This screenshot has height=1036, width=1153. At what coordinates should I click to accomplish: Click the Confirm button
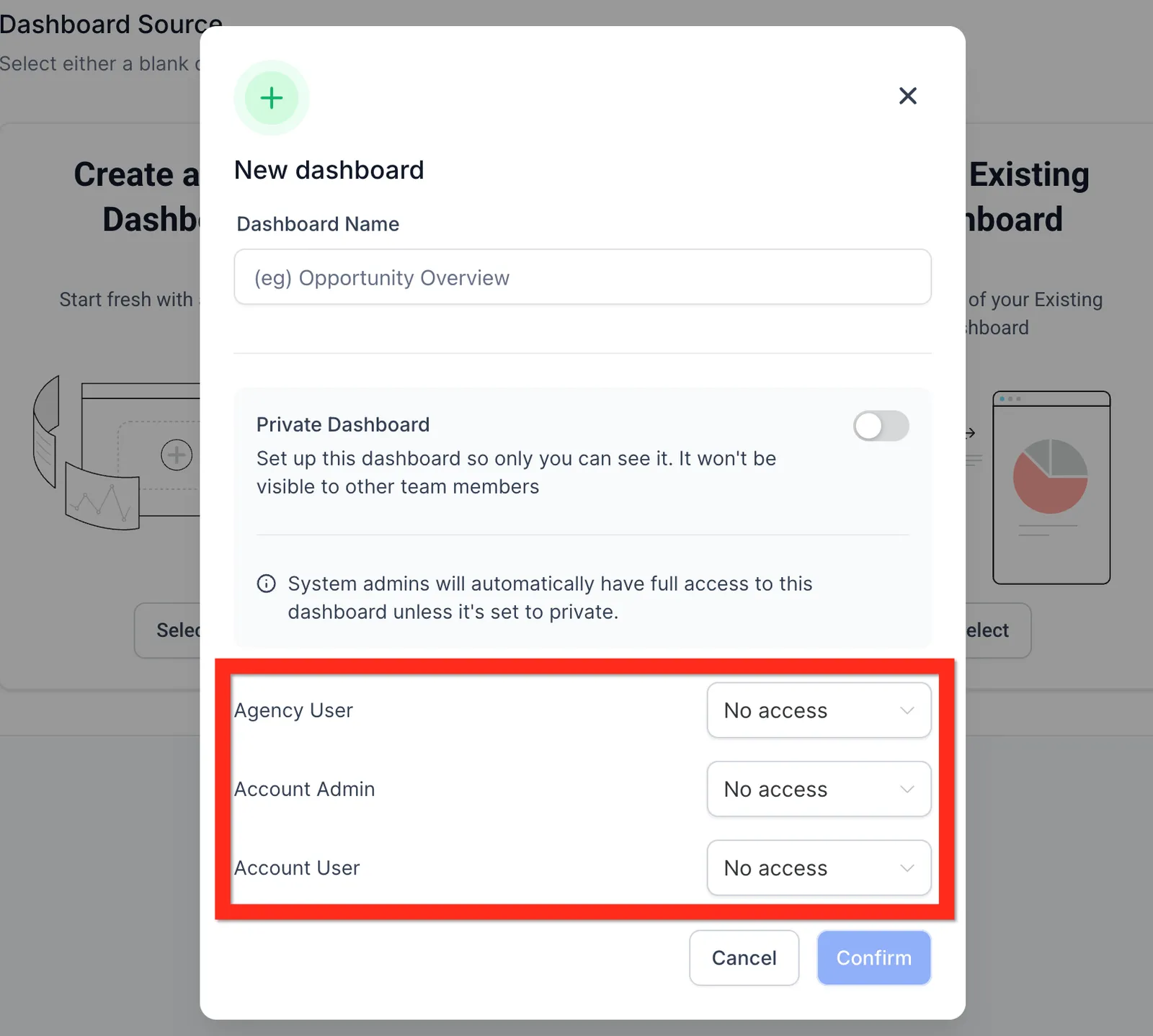(x=874, y=957)
